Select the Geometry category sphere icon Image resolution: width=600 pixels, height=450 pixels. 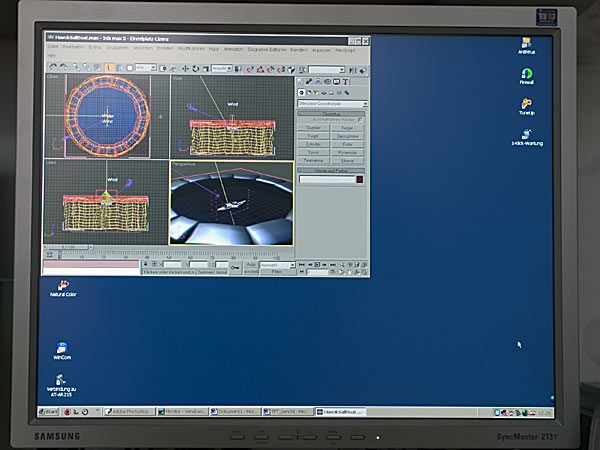(301, 93)
